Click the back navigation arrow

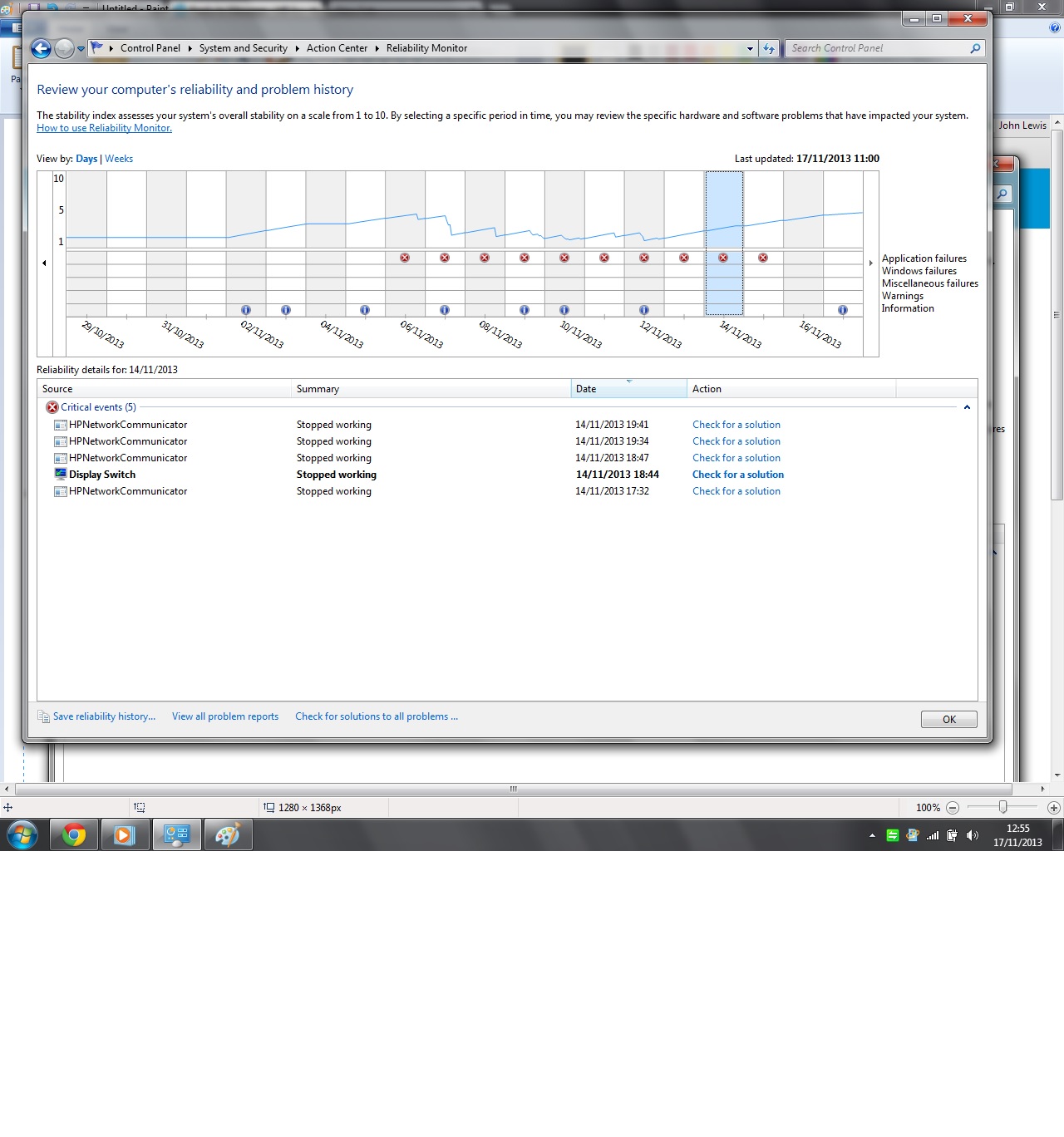(x=40, y=48)
